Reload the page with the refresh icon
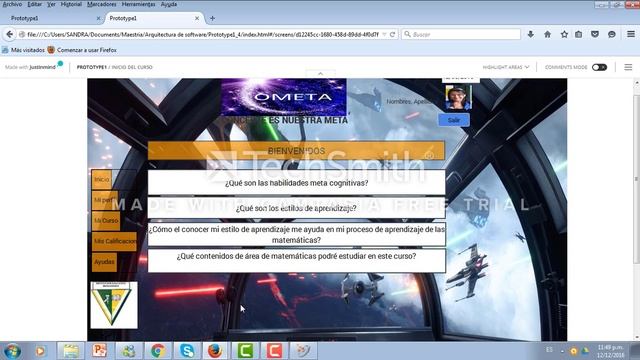 392,35
